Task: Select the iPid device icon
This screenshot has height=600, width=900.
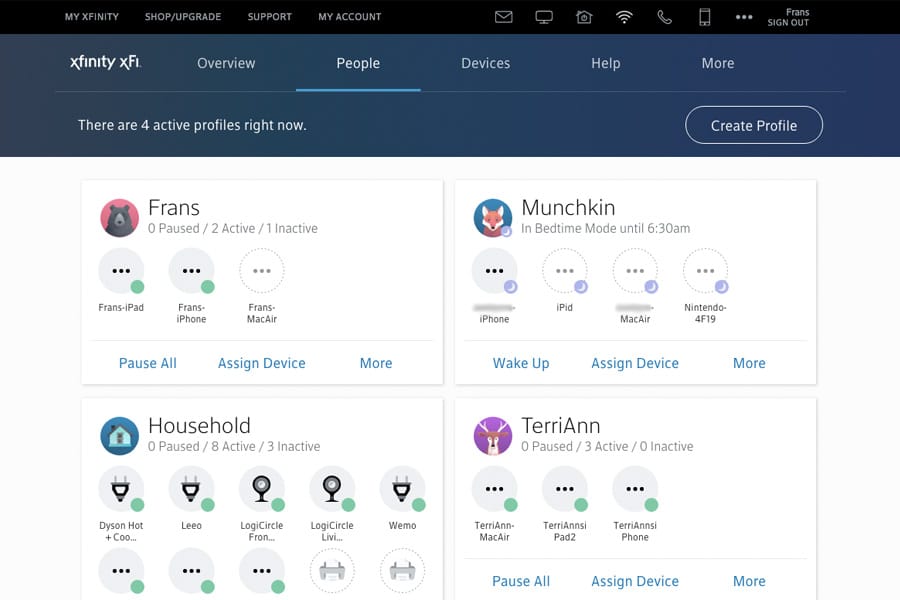Action: [x=565, y=270]
